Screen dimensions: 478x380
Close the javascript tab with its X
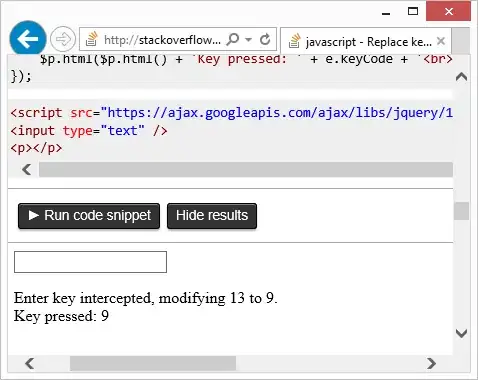click(x=441, y=41)
